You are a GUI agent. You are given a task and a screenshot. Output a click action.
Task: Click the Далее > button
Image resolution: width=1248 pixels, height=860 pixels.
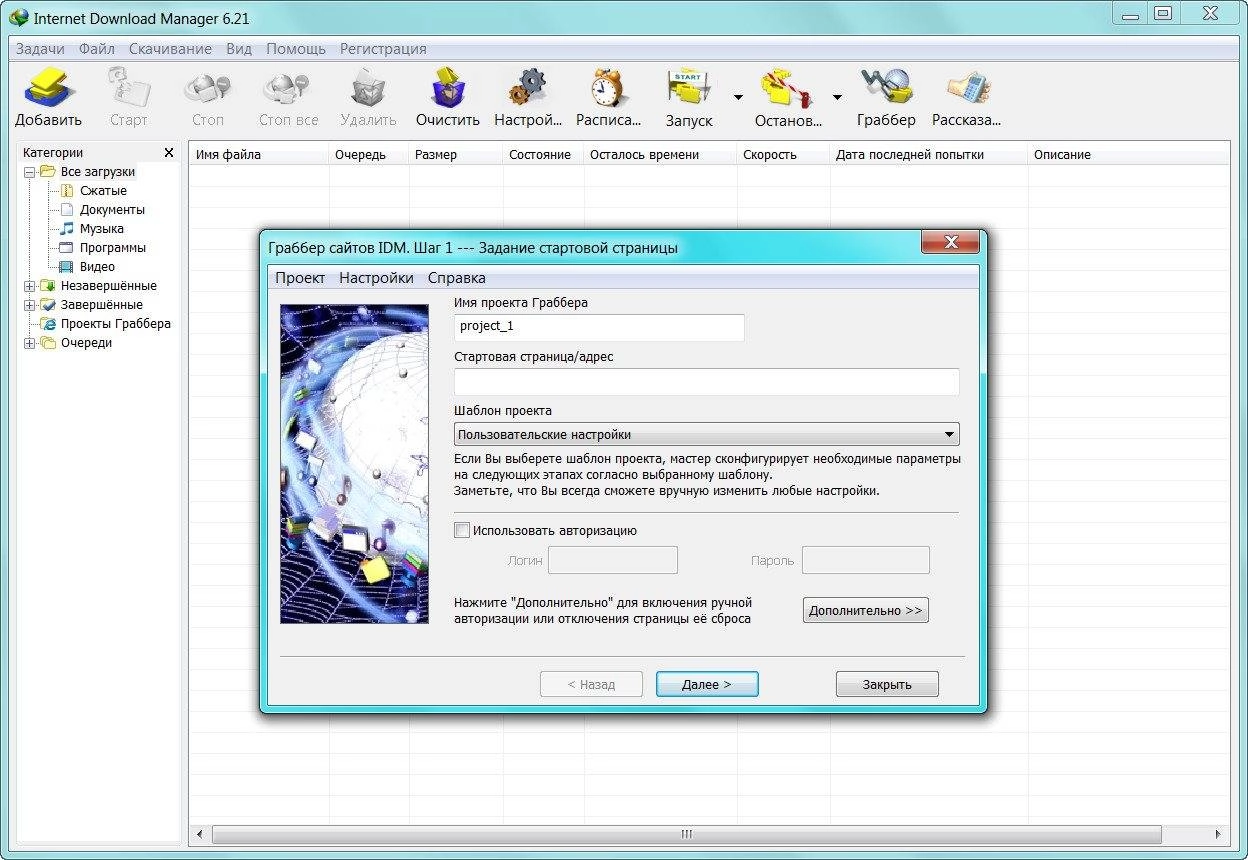(x=707, y=684)
